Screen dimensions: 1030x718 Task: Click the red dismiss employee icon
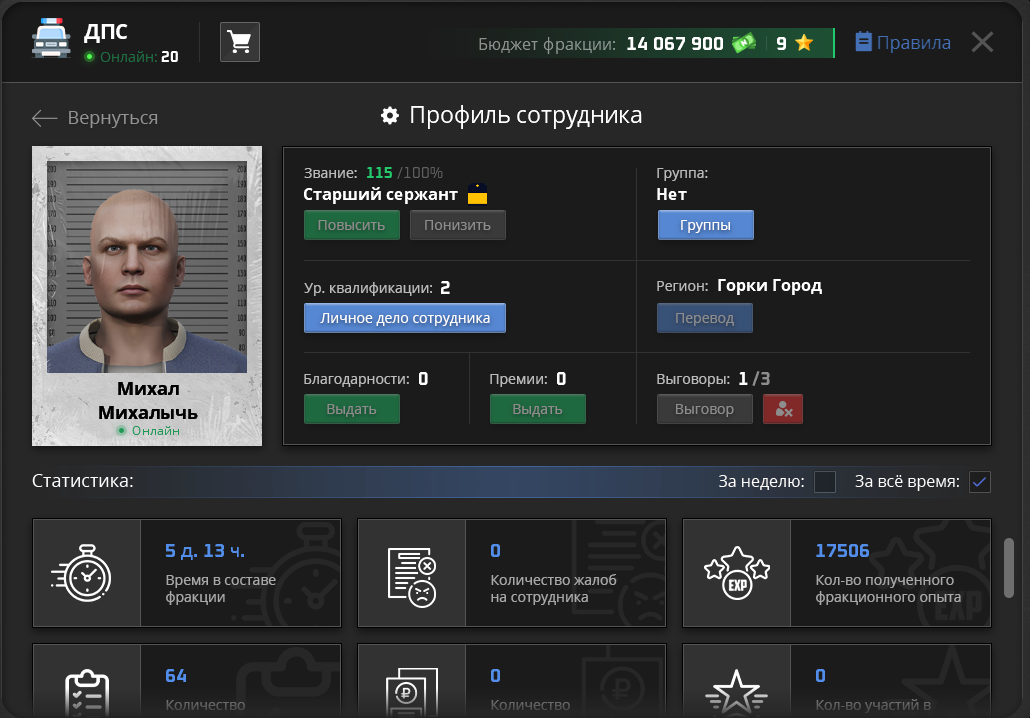(783, 408)
